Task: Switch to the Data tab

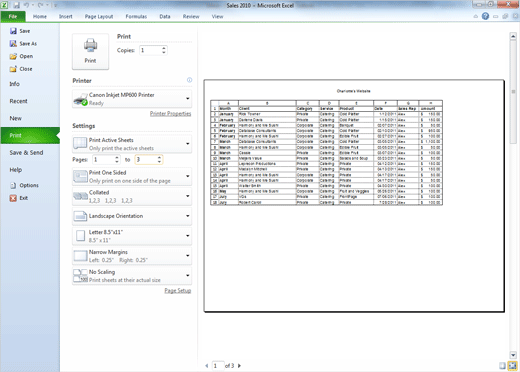Action: click(165, 16)
